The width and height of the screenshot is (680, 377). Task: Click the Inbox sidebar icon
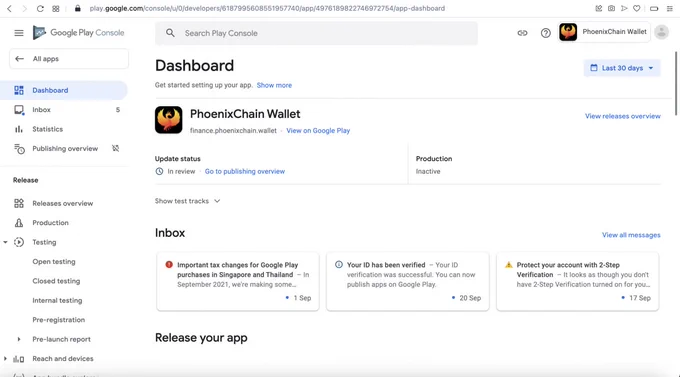19,110
